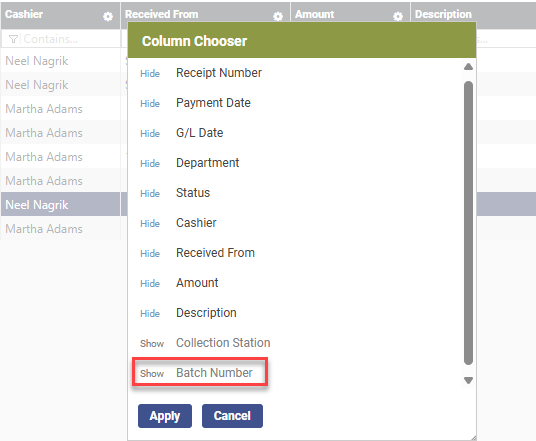Viewport: 536px width, 441px height.
Task: Click the filter funnel icon under Cashier
Action: (13, 39)
